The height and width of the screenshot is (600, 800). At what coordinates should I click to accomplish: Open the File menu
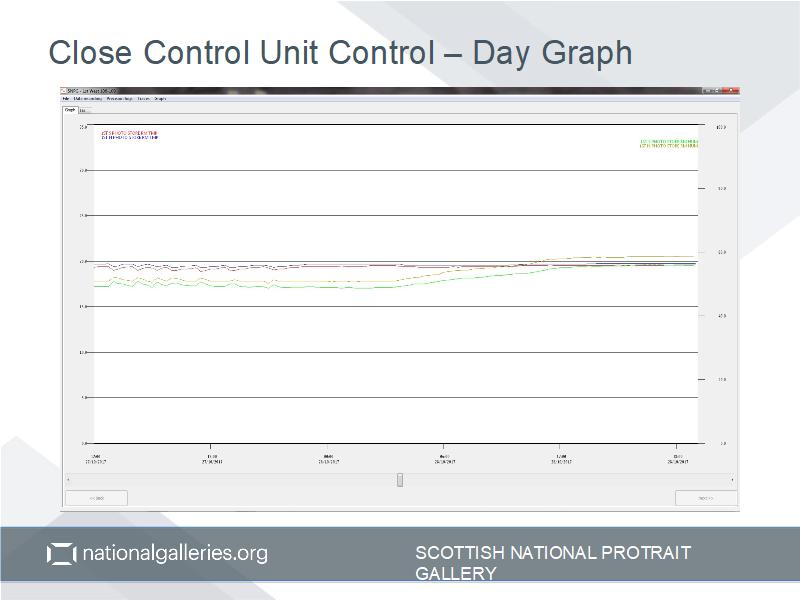point(65,99)
